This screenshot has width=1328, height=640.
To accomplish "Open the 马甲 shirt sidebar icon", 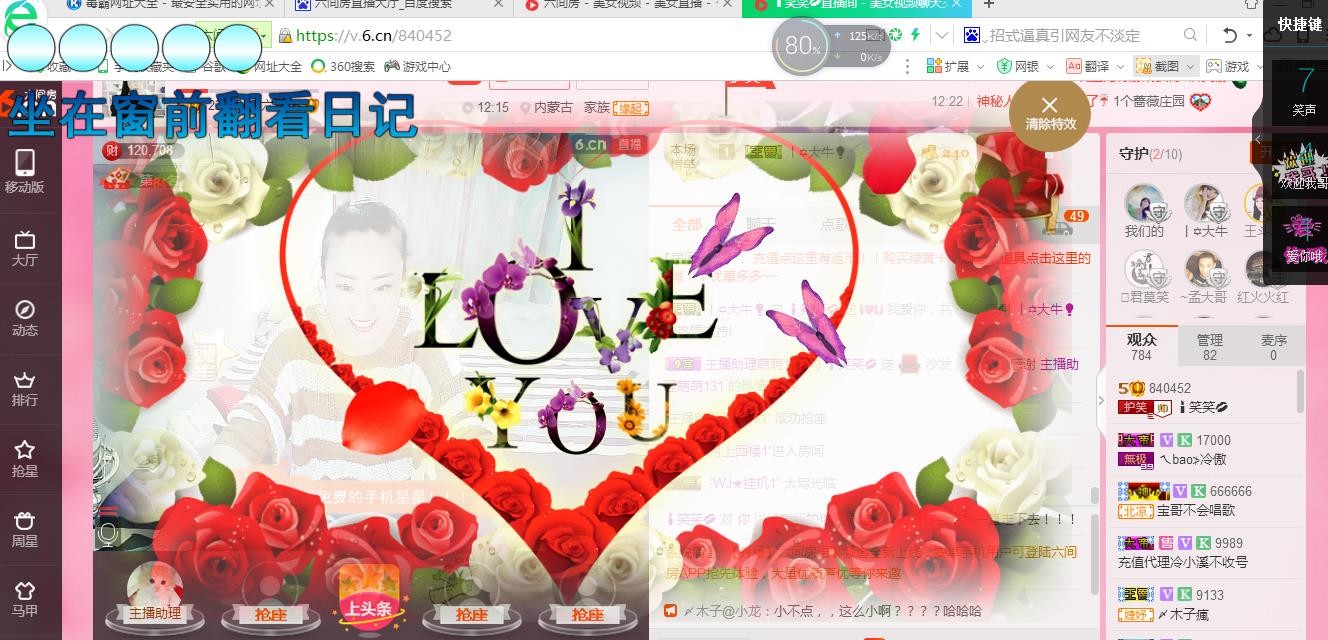I will [x=25, y=601].
